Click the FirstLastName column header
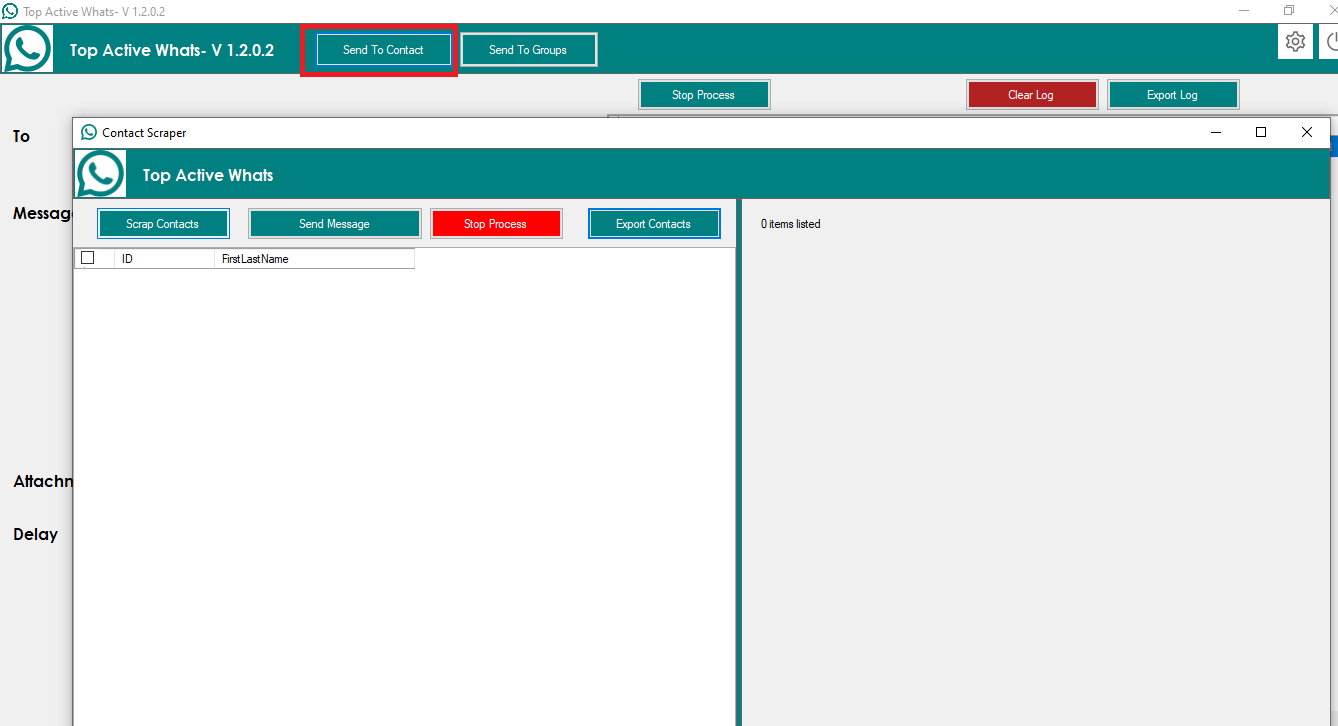Screen dimensions: 1338x726 314,259
